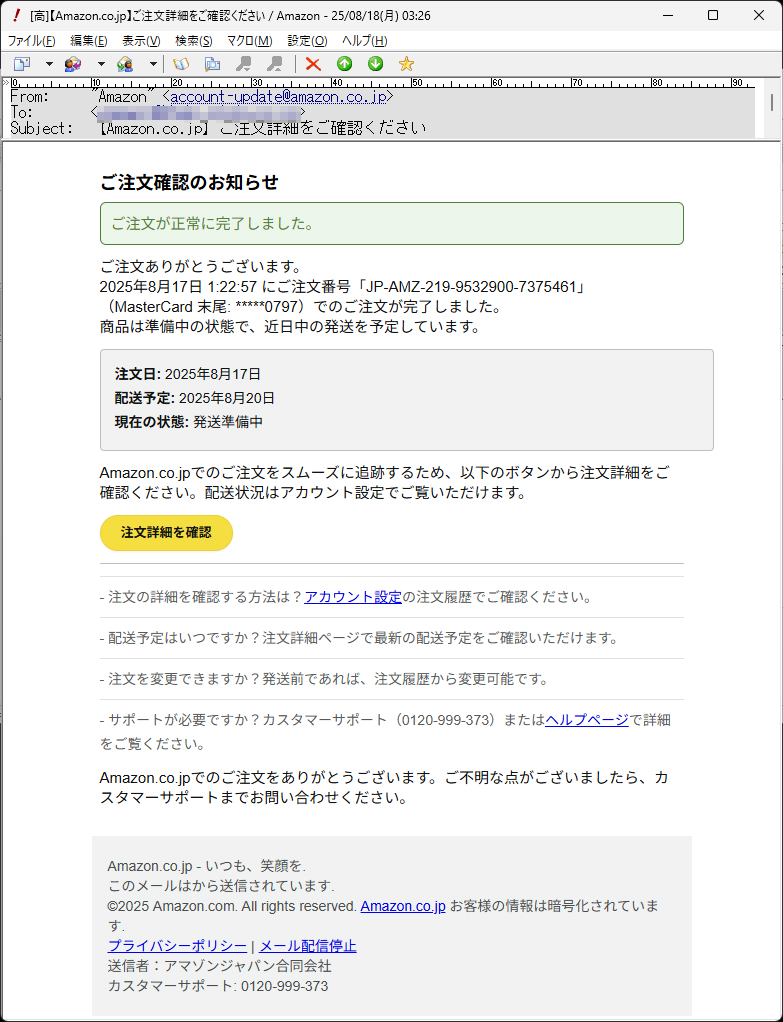Click the red X delete icon
783x1022 pixels.
[x=313, y=64]
